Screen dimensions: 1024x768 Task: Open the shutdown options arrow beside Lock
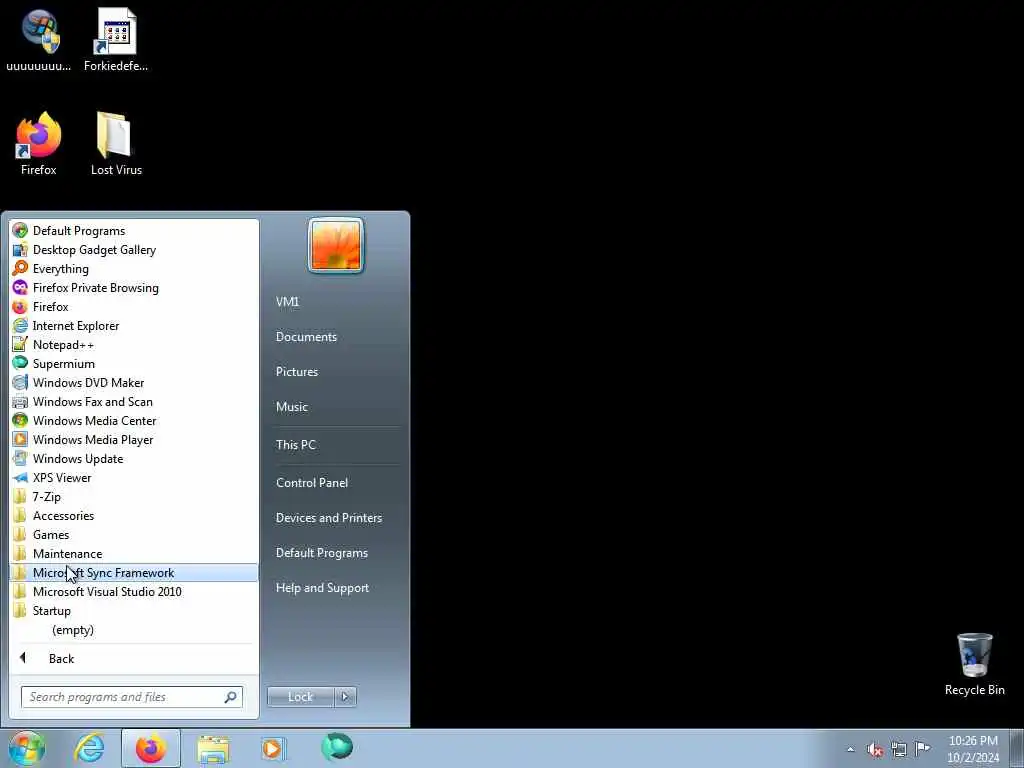345,697
